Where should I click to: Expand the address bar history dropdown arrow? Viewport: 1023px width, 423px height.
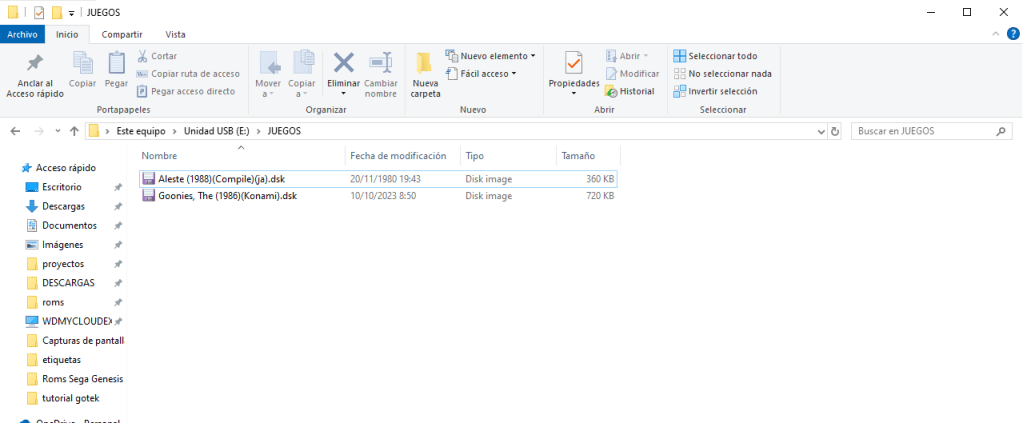(x=819, y=131)
